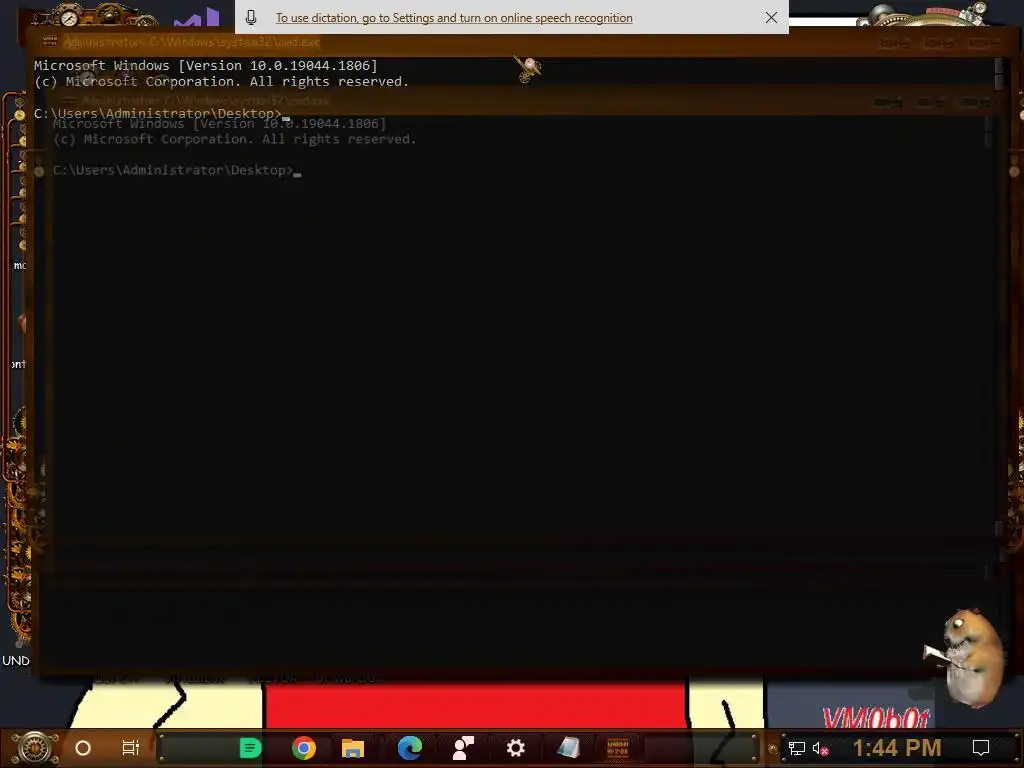Open network status tray icon
1024x768 pixels.
(796, 748)
